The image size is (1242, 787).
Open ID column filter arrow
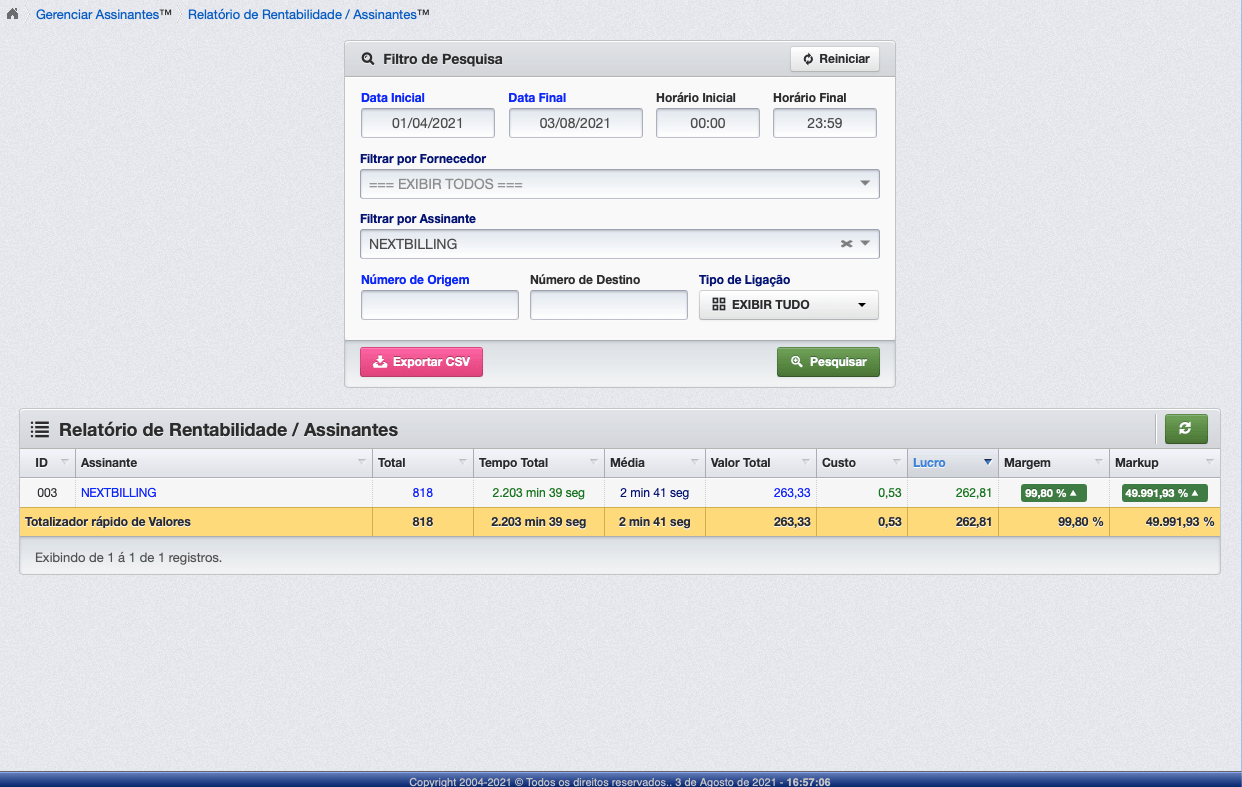pos(65,462)
